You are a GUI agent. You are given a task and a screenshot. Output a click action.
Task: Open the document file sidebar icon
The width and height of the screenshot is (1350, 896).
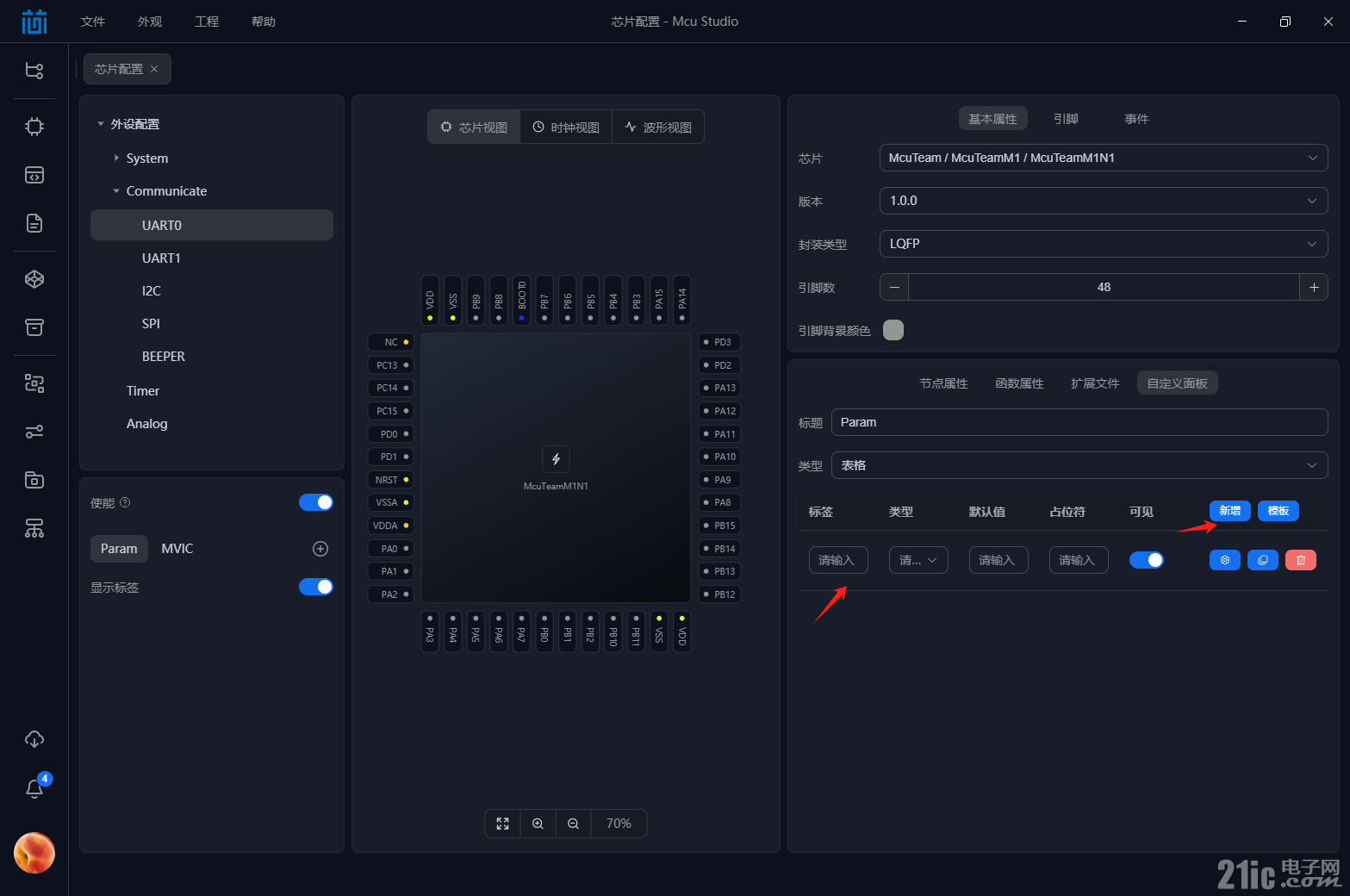point(34,223)
